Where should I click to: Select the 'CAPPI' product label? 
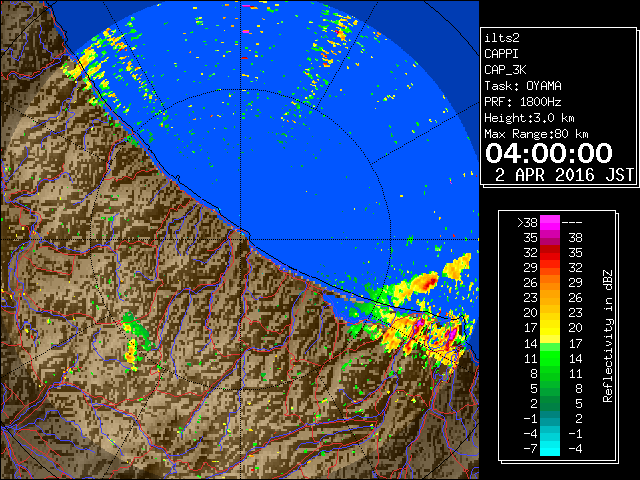[x=501, y=54]
